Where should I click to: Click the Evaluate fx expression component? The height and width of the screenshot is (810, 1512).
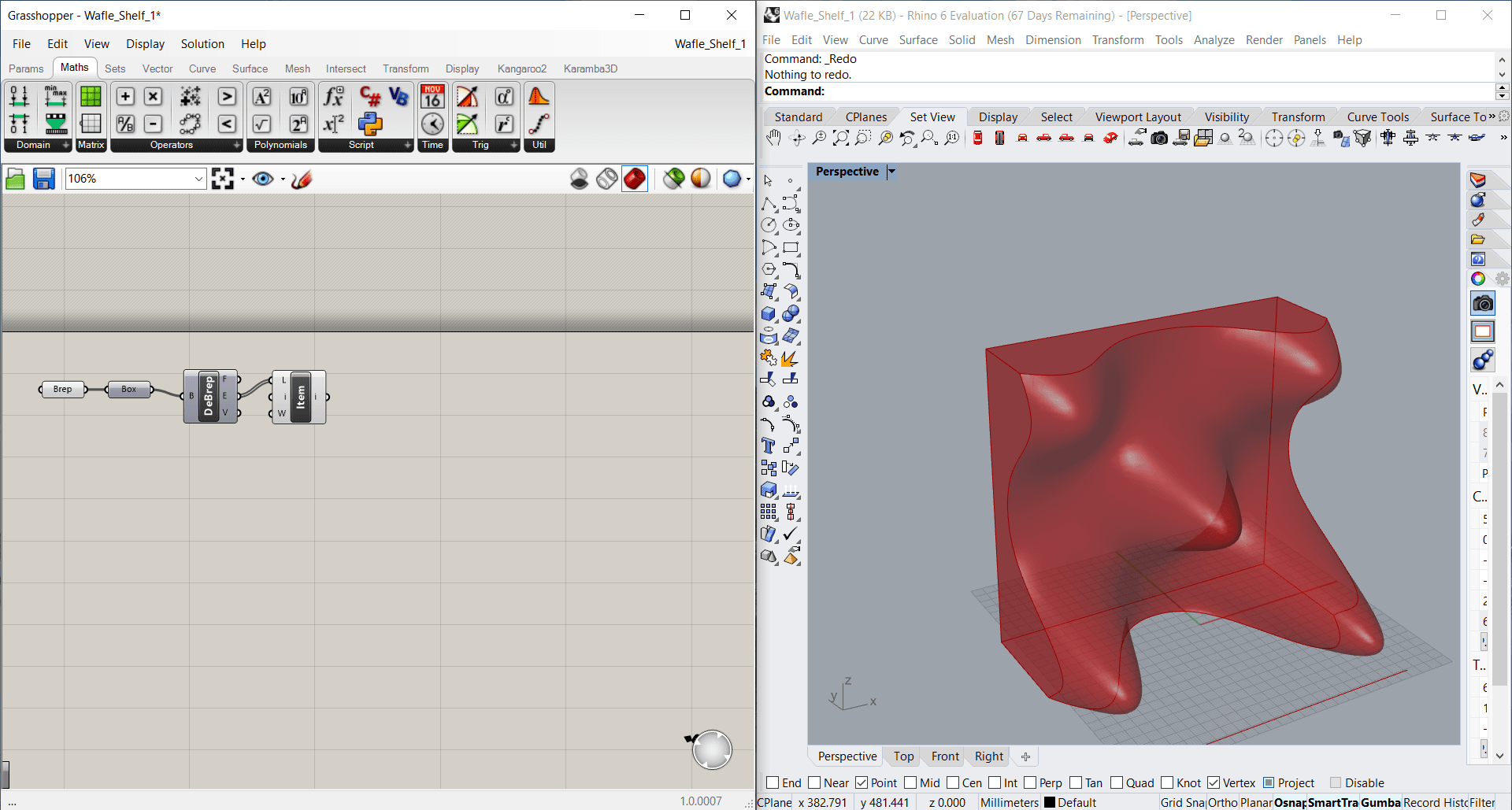pyautogui.click(x=334, y=96)
